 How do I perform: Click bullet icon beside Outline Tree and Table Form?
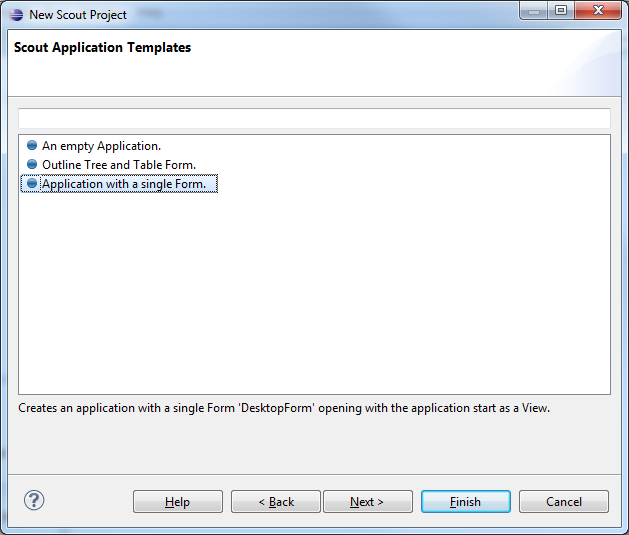tap(32, 164)
